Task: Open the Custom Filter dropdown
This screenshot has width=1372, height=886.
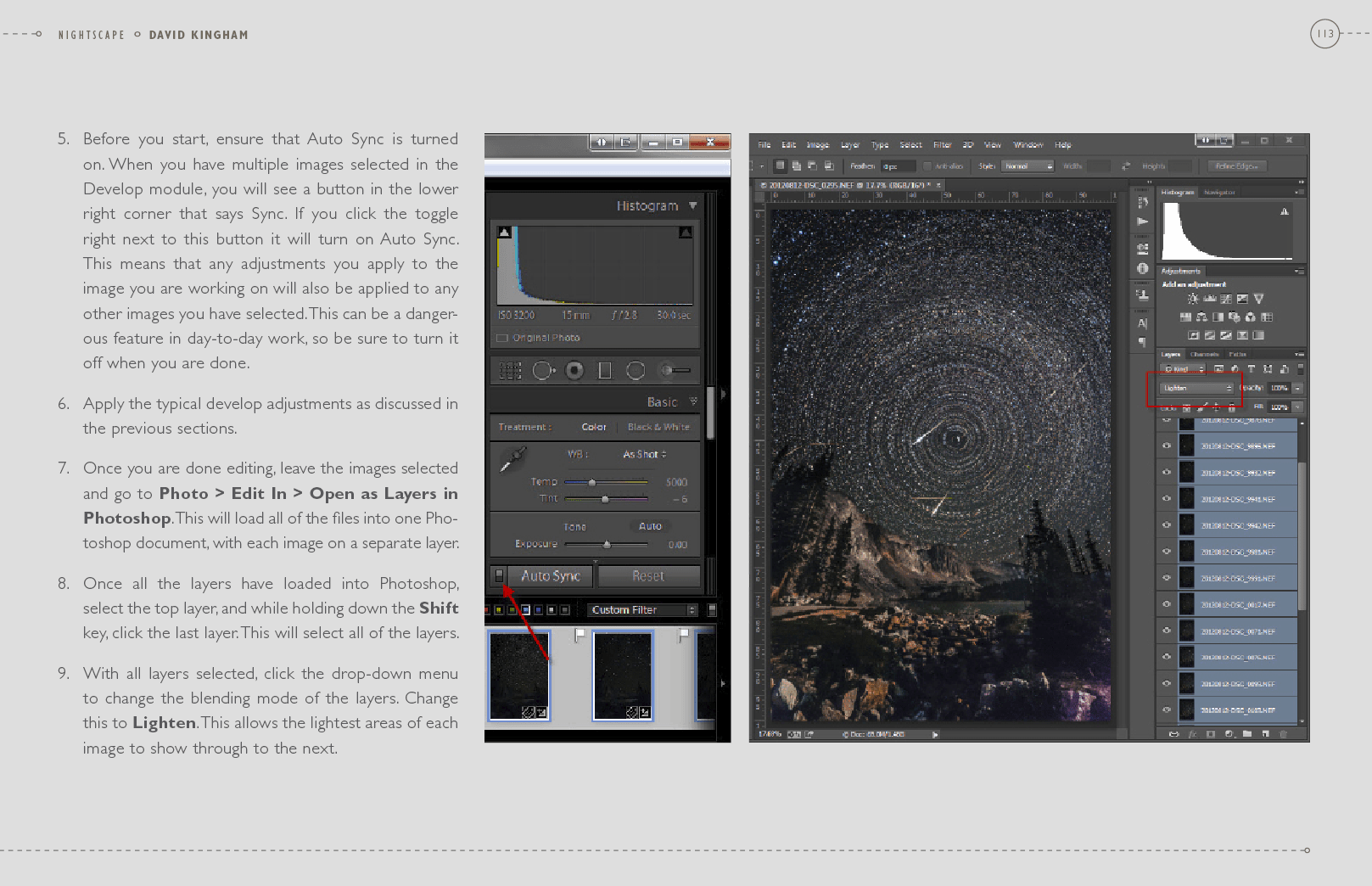Action: [x=643, y=610]
